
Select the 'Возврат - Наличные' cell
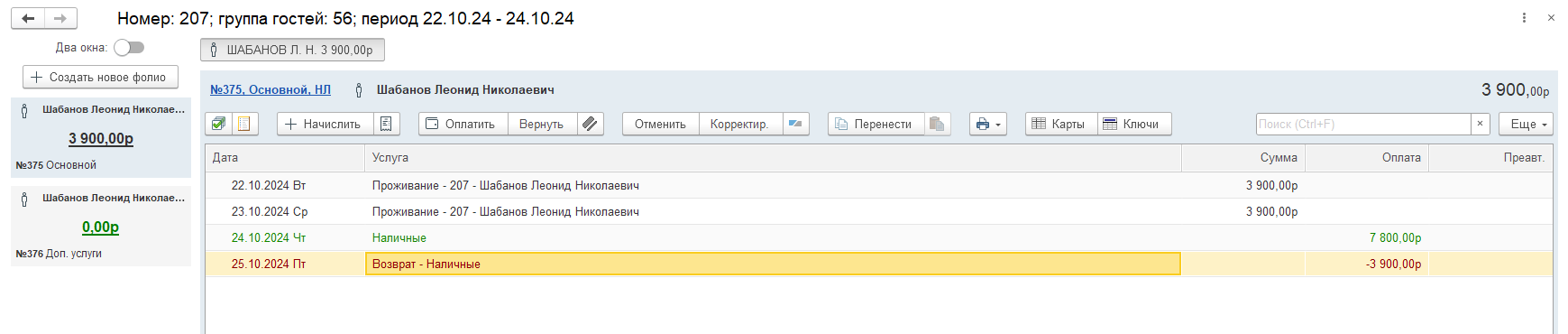(x=773, y=264)
